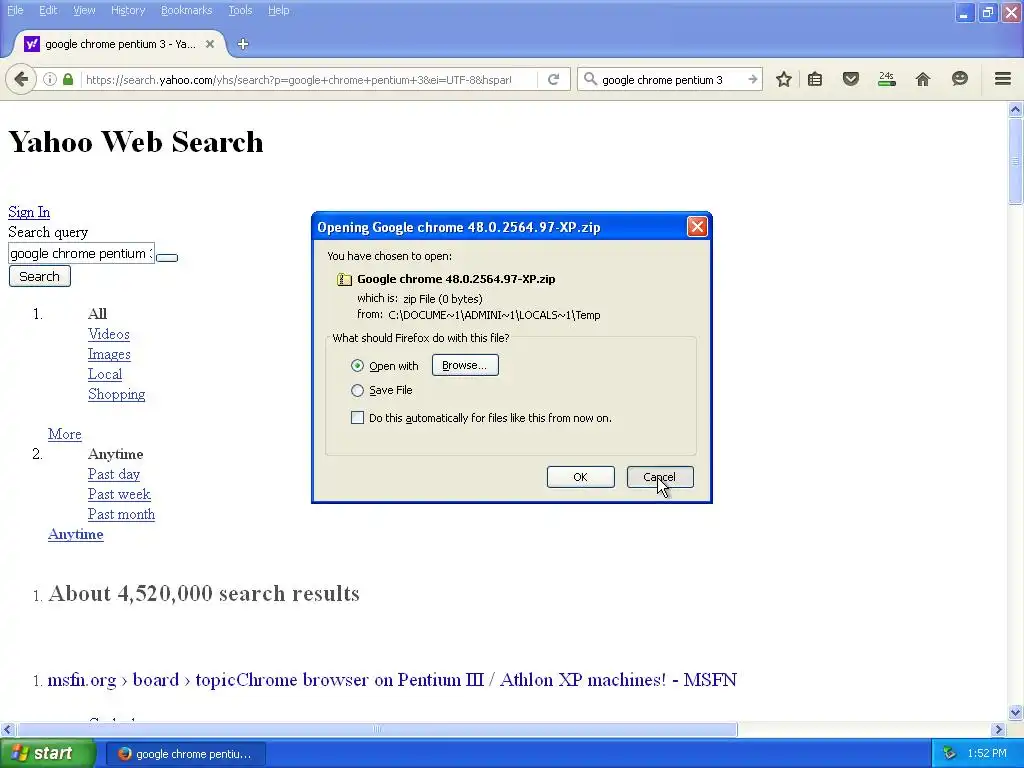Open the Shopping results link
1024x768 pixels.
116,394
